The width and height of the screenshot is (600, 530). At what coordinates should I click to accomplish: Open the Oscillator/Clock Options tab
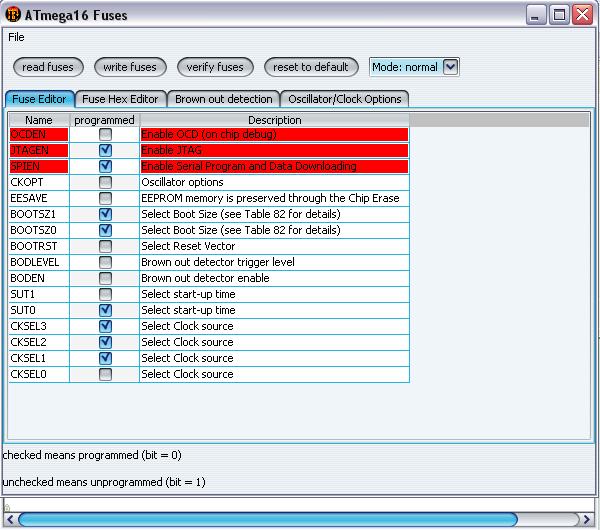[x=344, y=99]
